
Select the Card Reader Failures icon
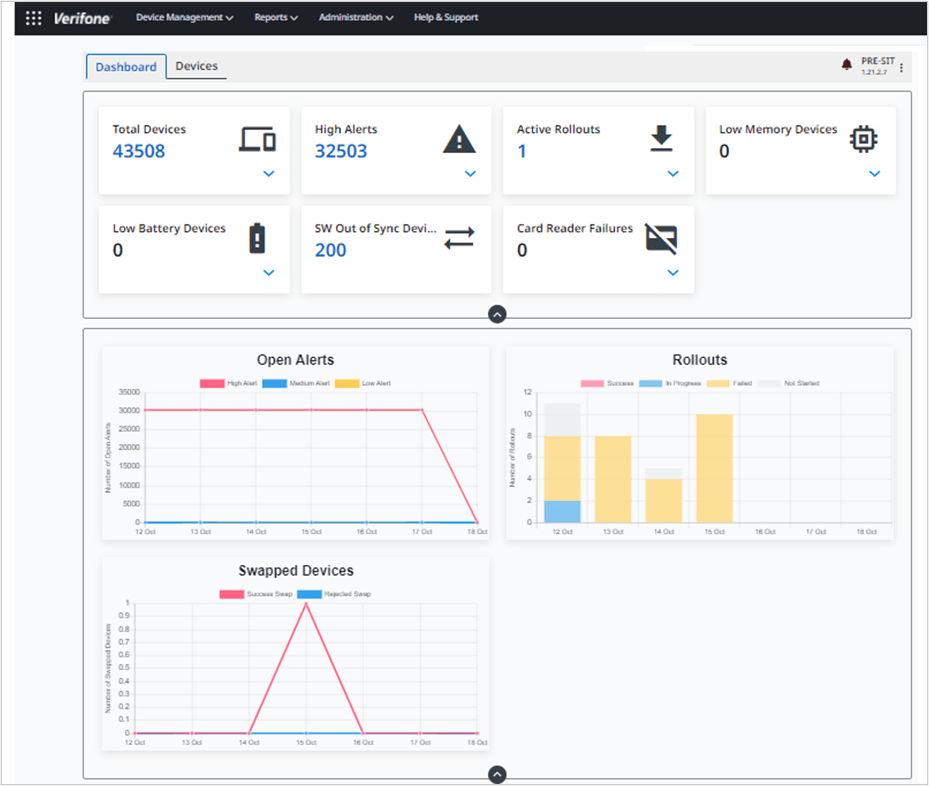tap(661, 237)
